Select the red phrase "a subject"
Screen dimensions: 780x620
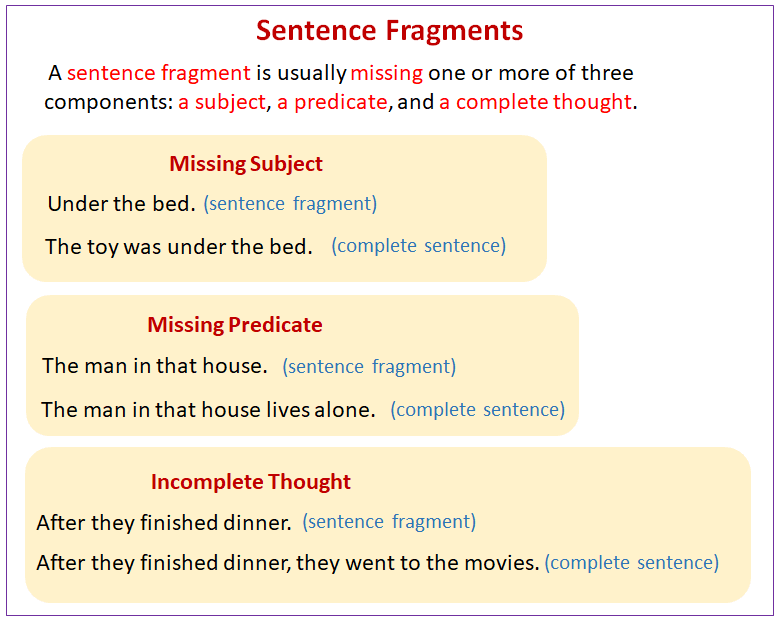pos(222,102)
